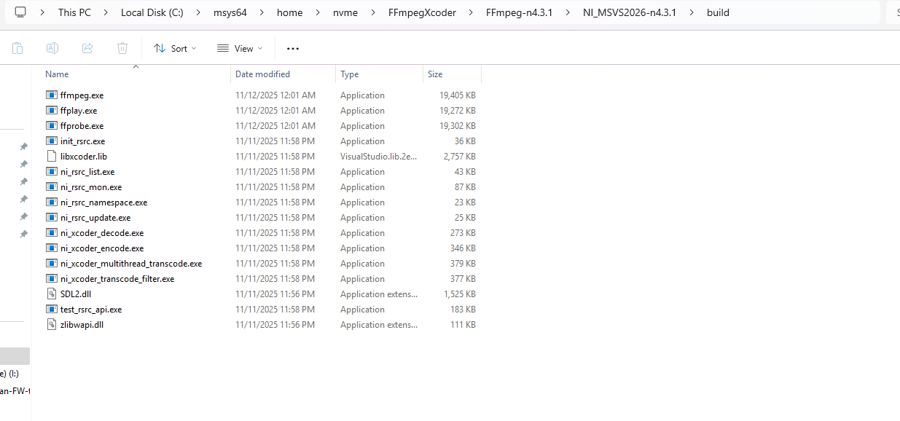Go to FFmpegXcoder folder breadcrumb

[422, 12]
